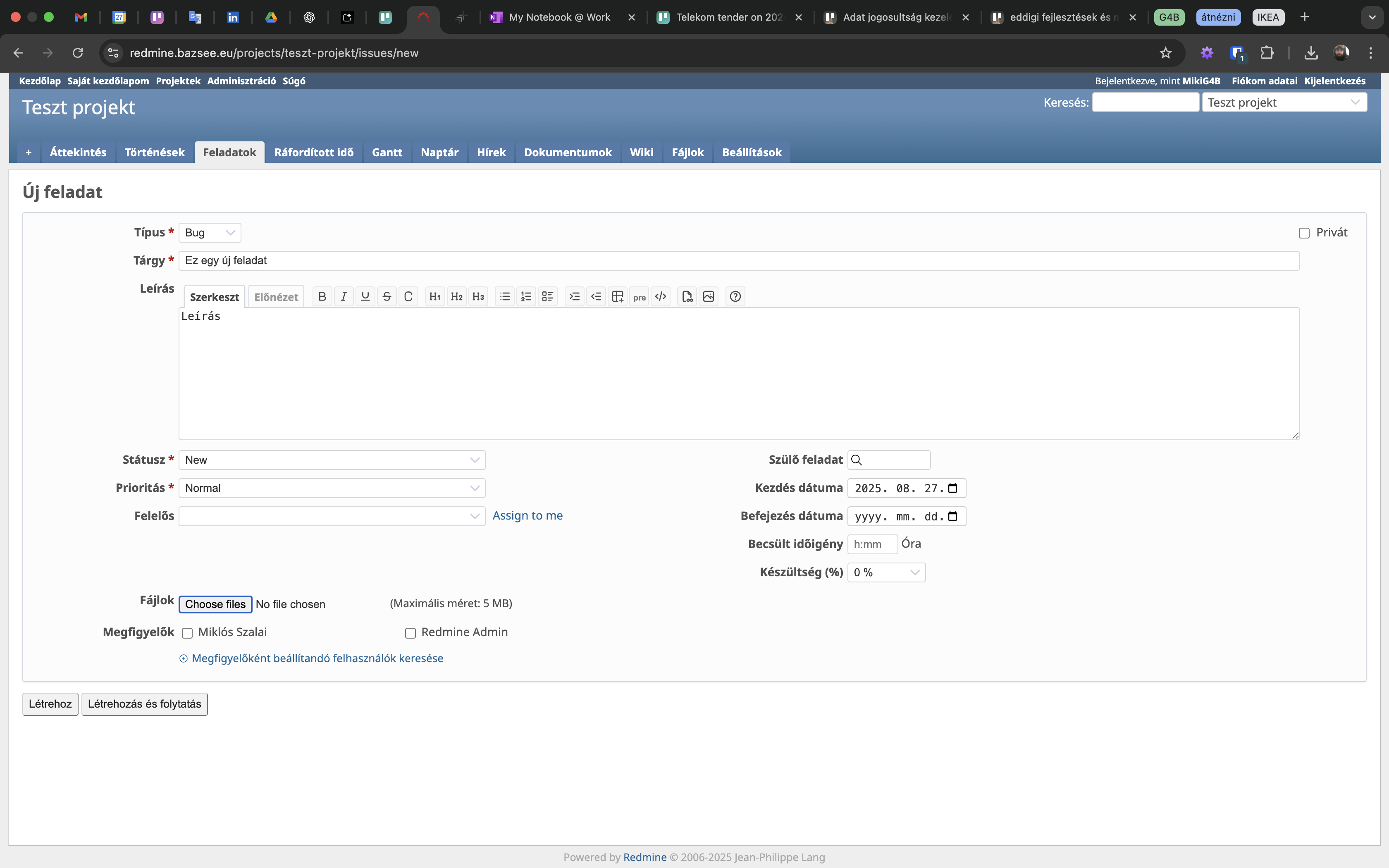Mark the issue as Privát

click(1304, 233)
